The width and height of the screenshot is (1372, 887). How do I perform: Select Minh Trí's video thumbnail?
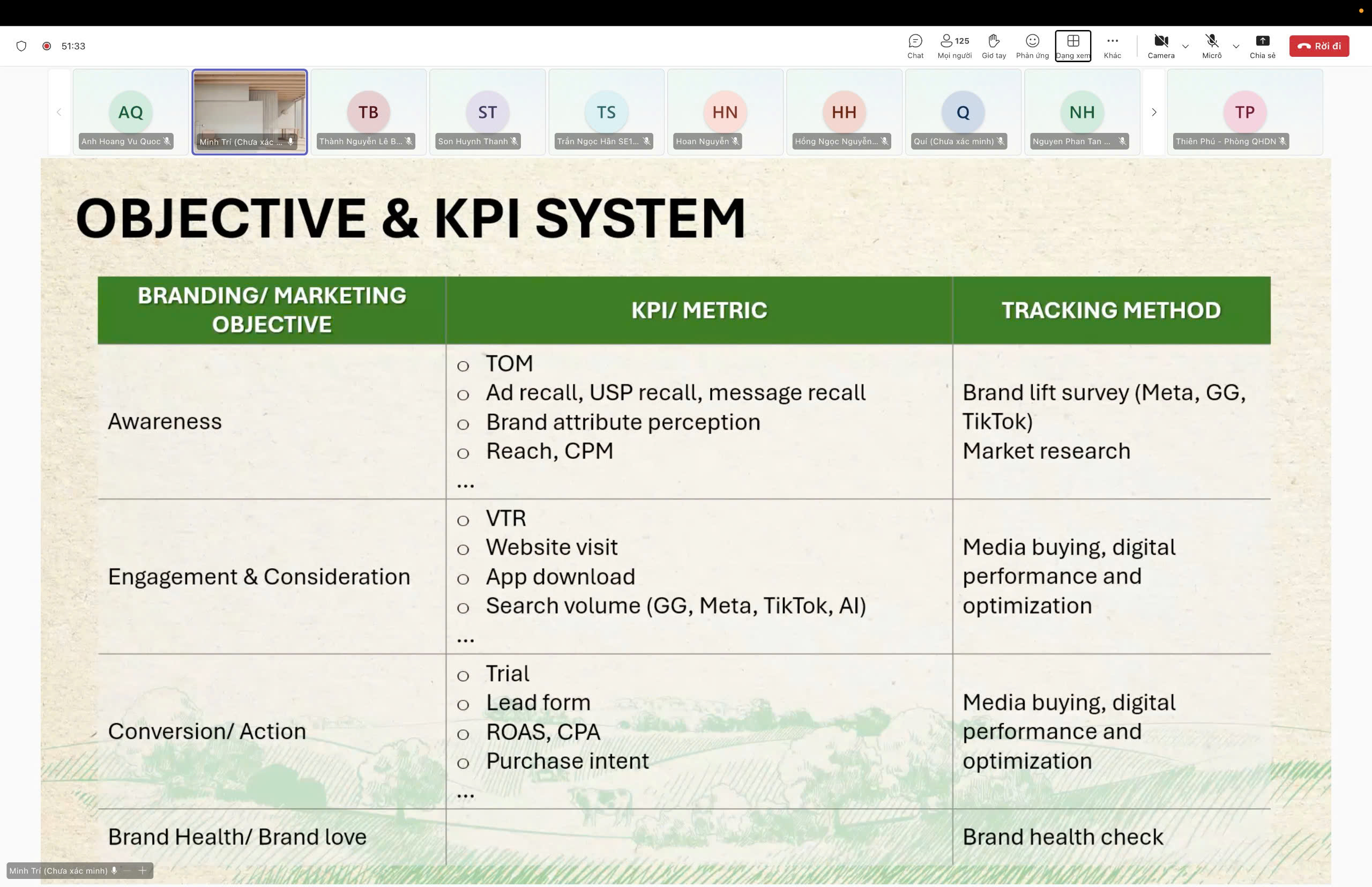coord(249,111)
